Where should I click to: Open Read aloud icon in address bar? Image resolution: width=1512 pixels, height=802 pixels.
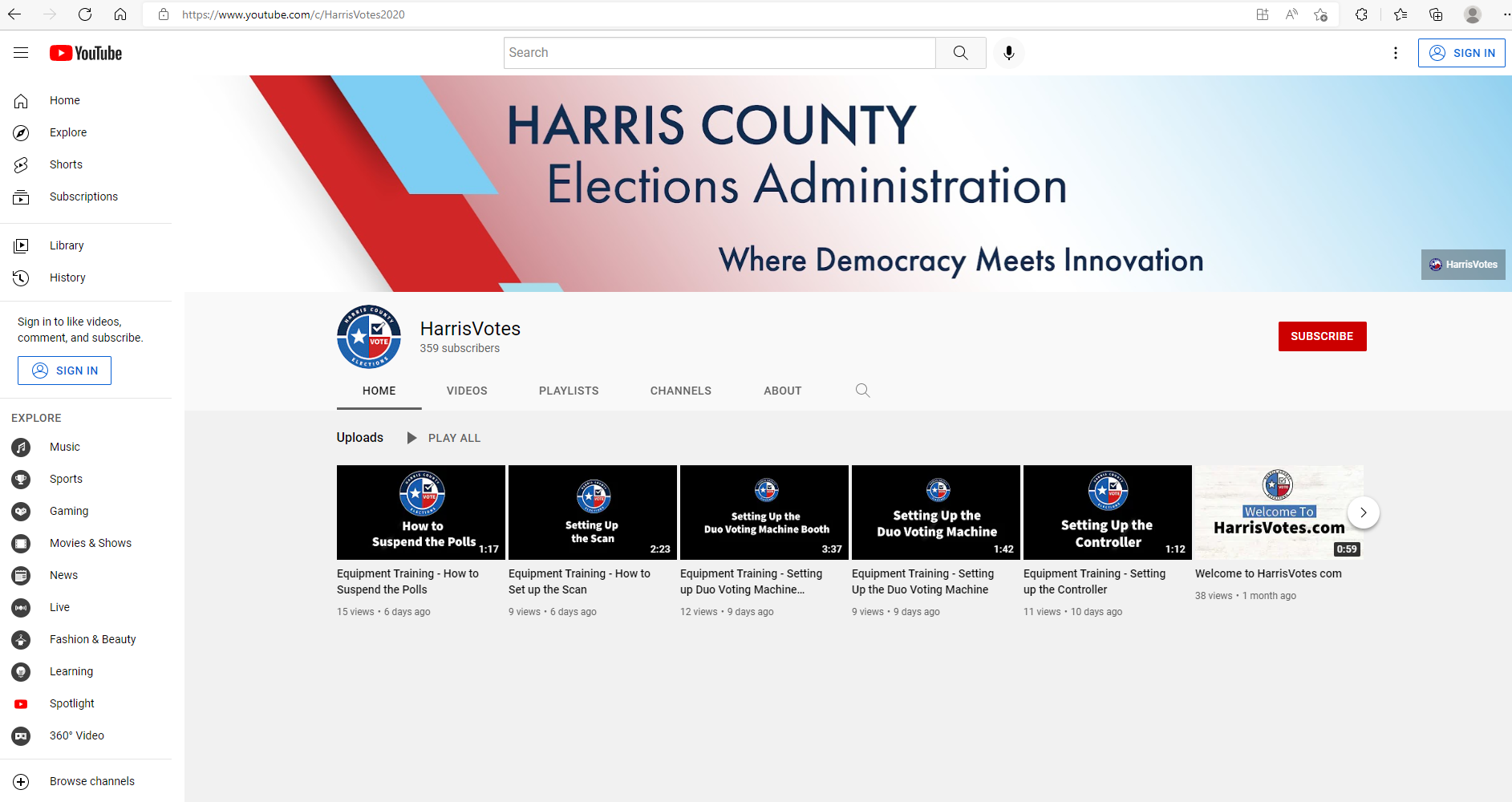pyautogui.click(x=1291, y=14)
